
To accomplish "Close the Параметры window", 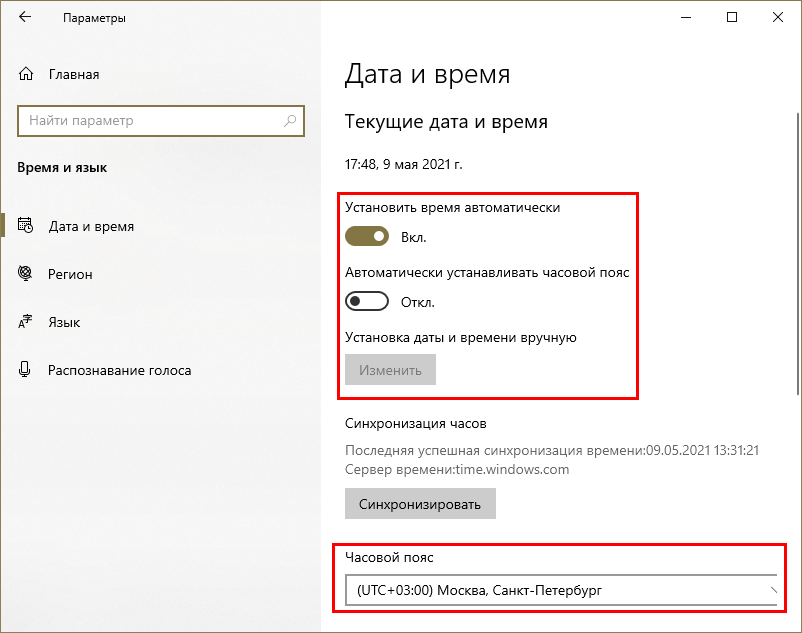I will pyautogui.click(x=778, y=18).
